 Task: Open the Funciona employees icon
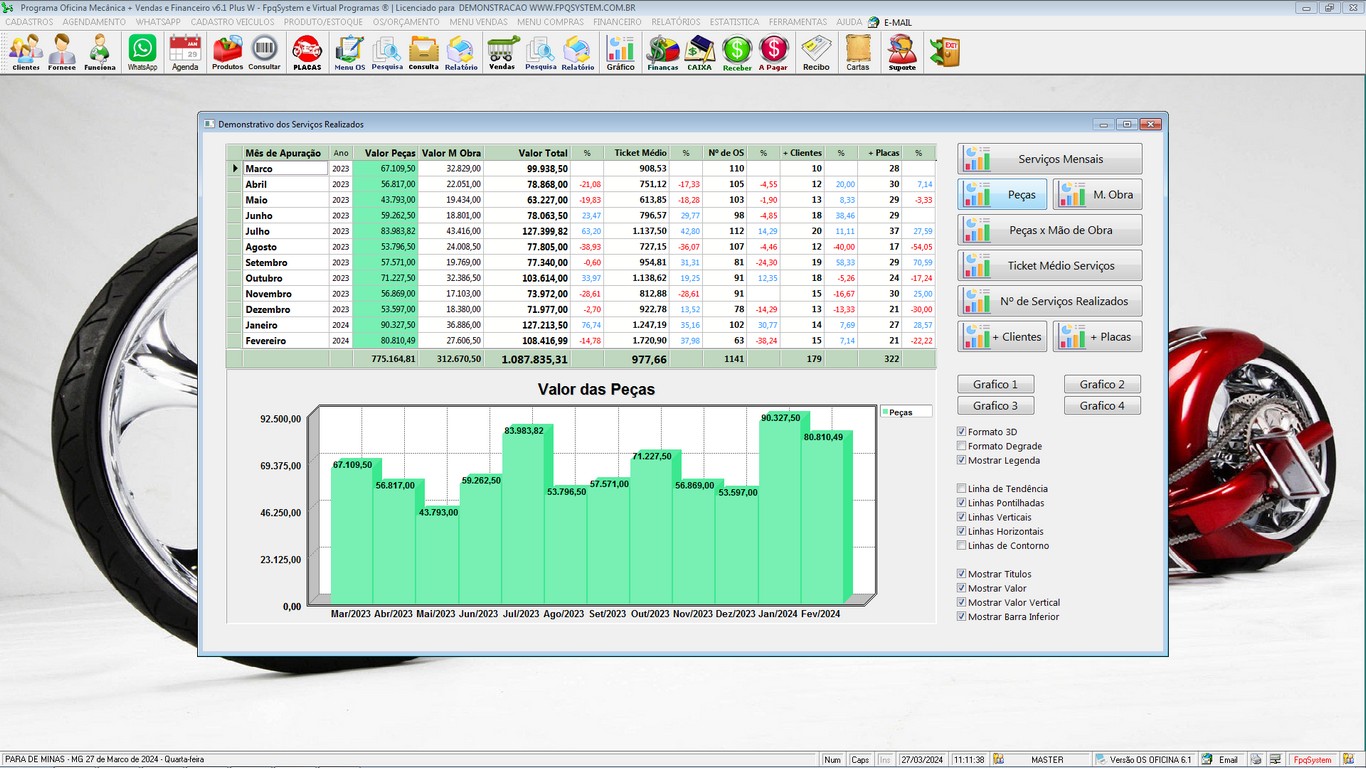[x=99, y=52]
